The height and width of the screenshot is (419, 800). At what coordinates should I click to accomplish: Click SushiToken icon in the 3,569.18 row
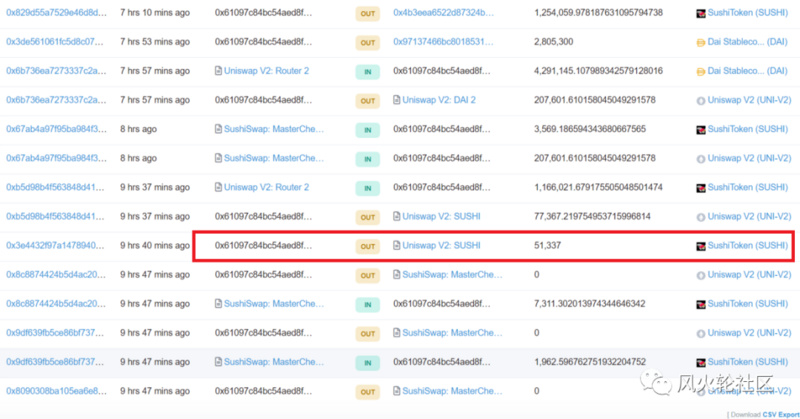(701, 130)
